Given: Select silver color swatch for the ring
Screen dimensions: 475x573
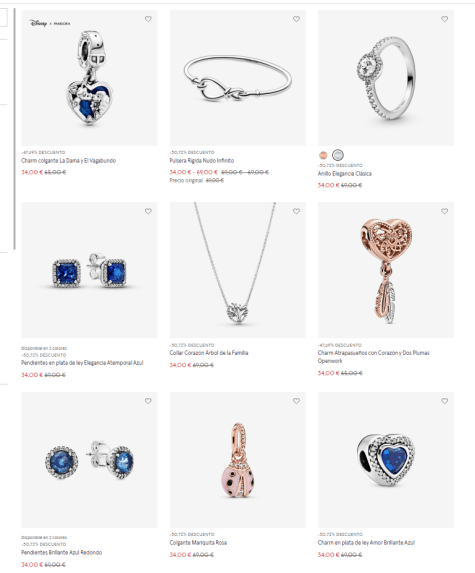Looking at the screenshot, I should 338,155.
